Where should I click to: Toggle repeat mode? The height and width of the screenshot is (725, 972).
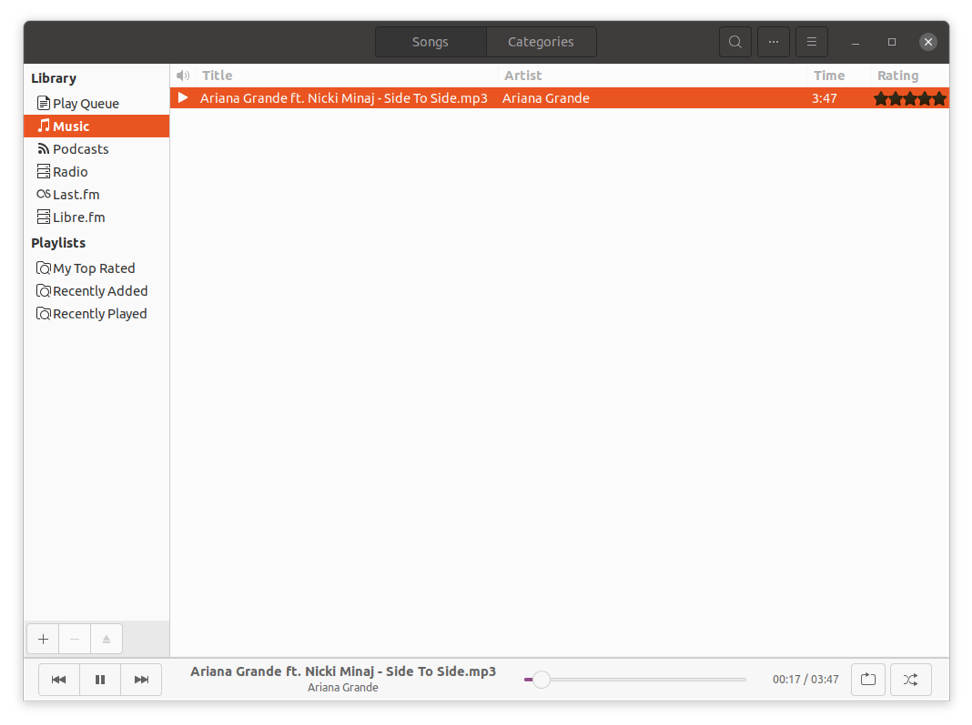point(868,680)
